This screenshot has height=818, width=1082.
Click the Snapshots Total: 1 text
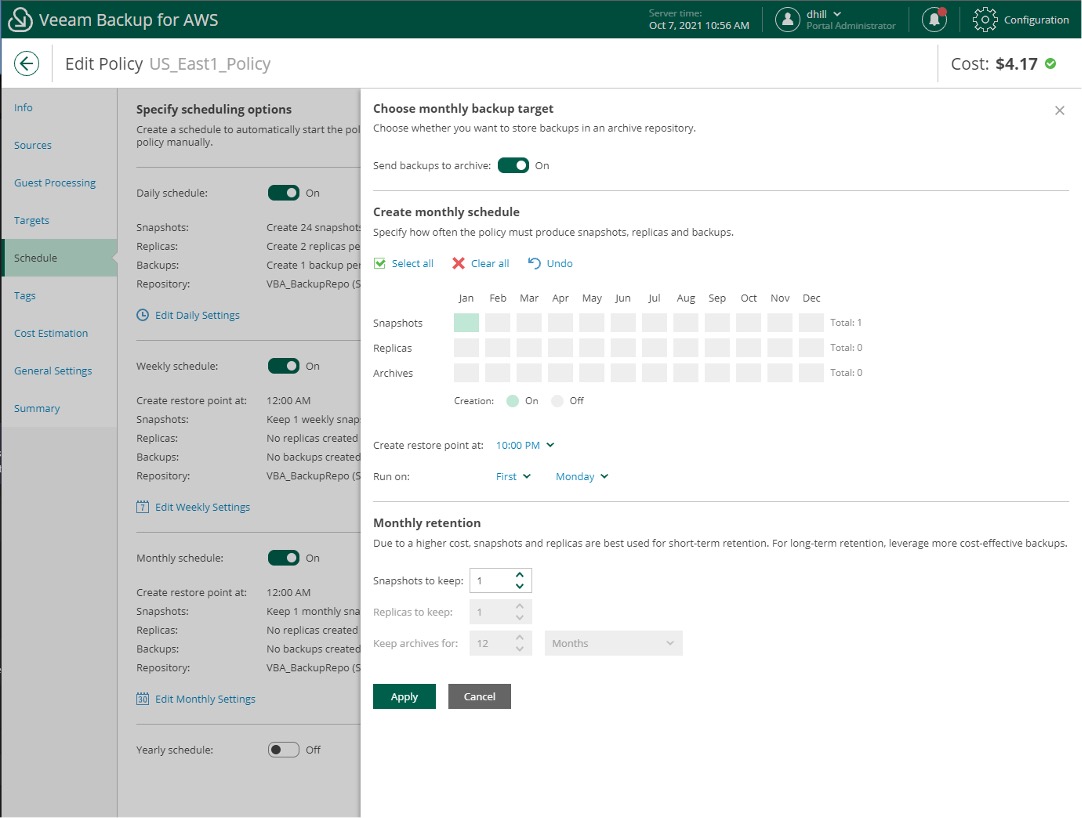coord(846,322)
